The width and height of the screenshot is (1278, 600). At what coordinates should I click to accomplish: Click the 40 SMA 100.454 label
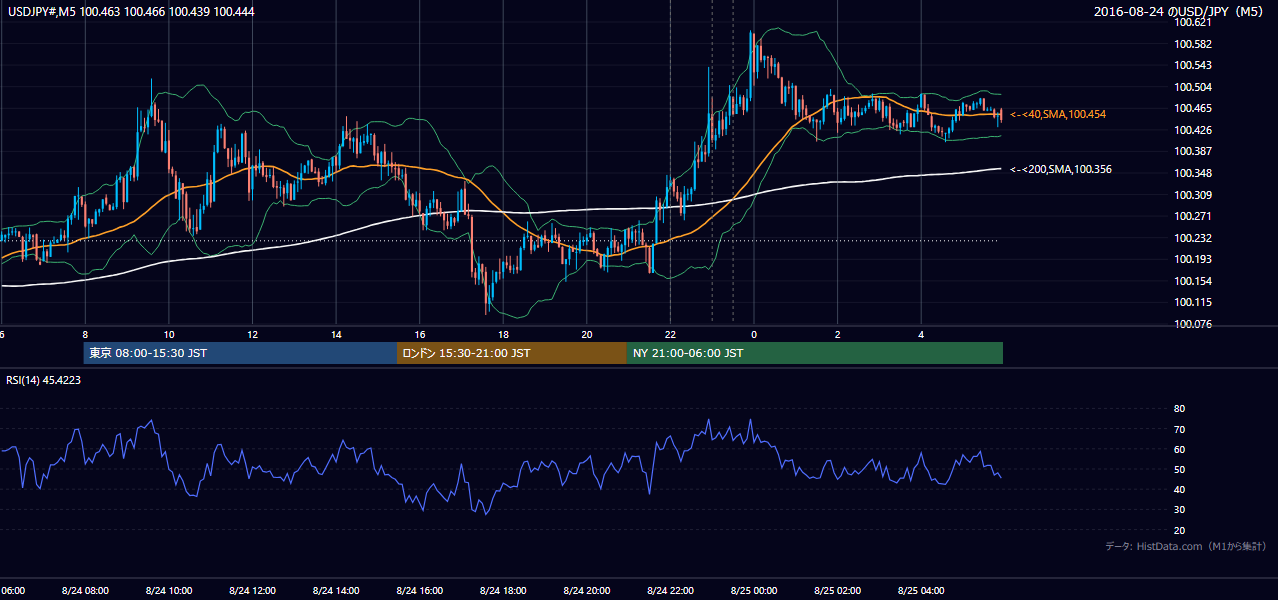click(1058, 115)
